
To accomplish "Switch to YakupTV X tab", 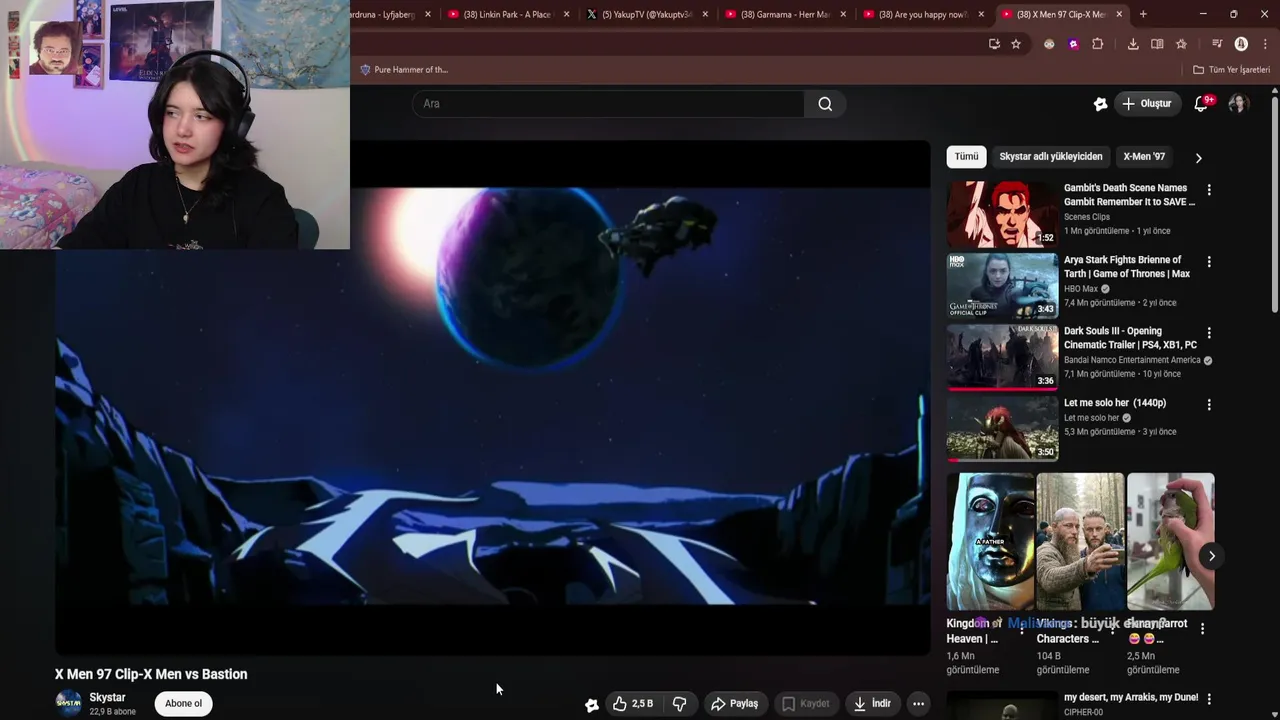I will [x=647, y=14].
